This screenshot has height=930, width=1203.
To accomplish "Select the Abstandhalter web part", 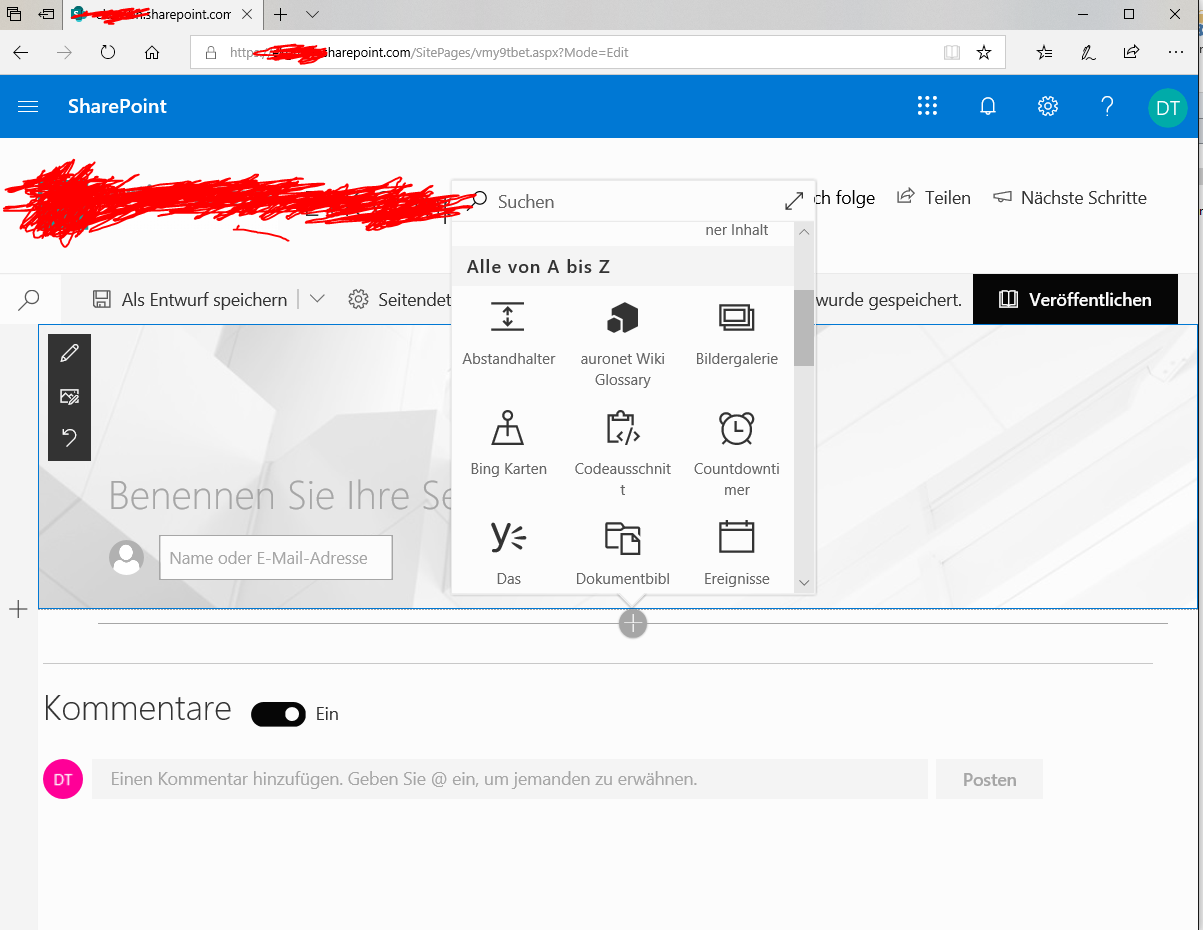I will pyautogui.click(x=508, y=335).
